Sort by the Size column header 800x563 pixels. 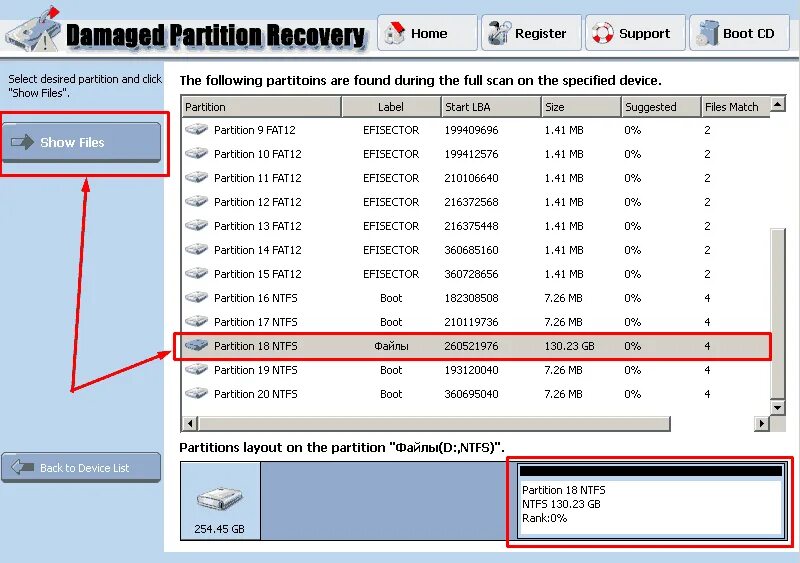click(x=581, y=107)
